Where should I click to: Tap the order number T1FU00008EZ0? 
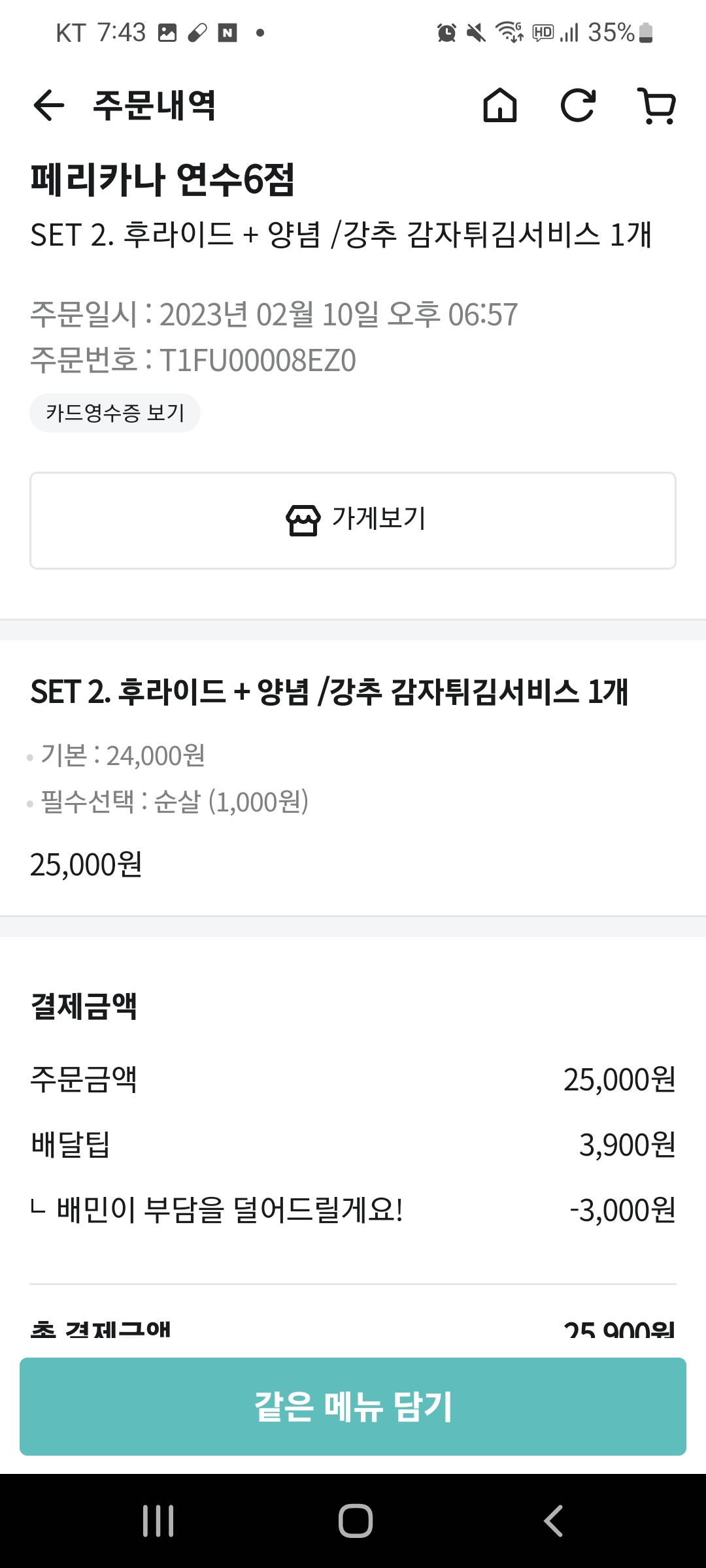tap(258, 360)
